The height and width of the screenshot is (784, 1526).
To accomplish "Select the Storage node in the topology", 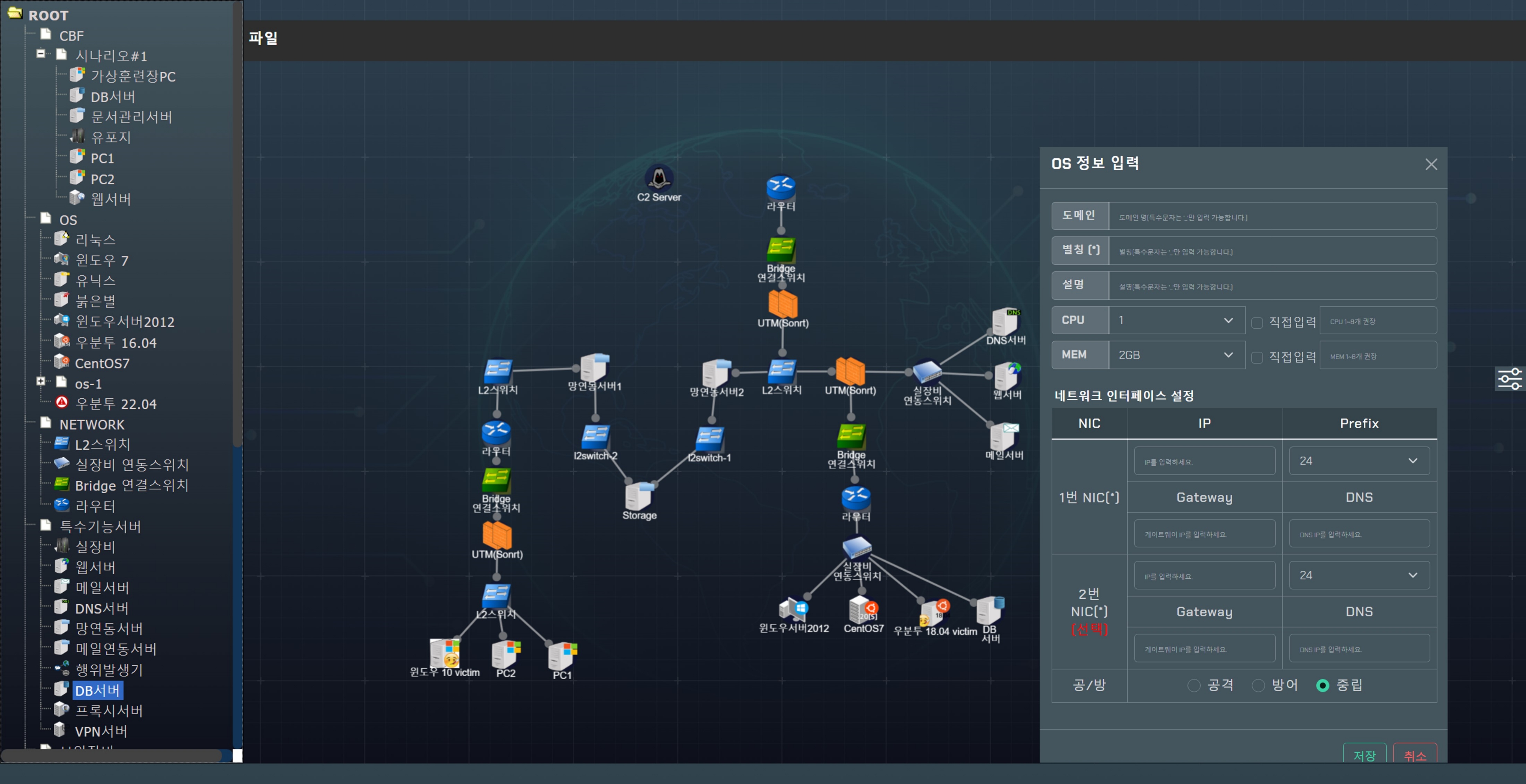I will [639, 496].
